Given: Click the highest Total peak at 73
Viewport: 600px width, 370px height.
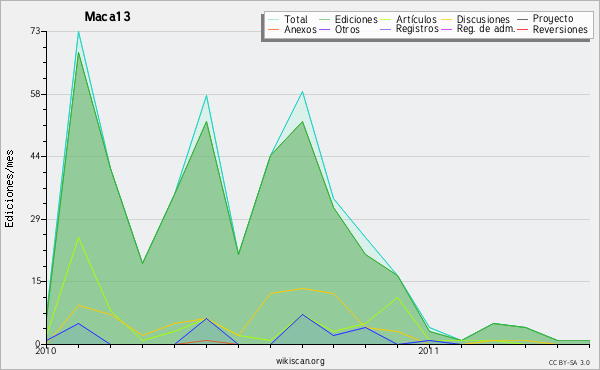Looking at the screenshot, I should 78,31.
